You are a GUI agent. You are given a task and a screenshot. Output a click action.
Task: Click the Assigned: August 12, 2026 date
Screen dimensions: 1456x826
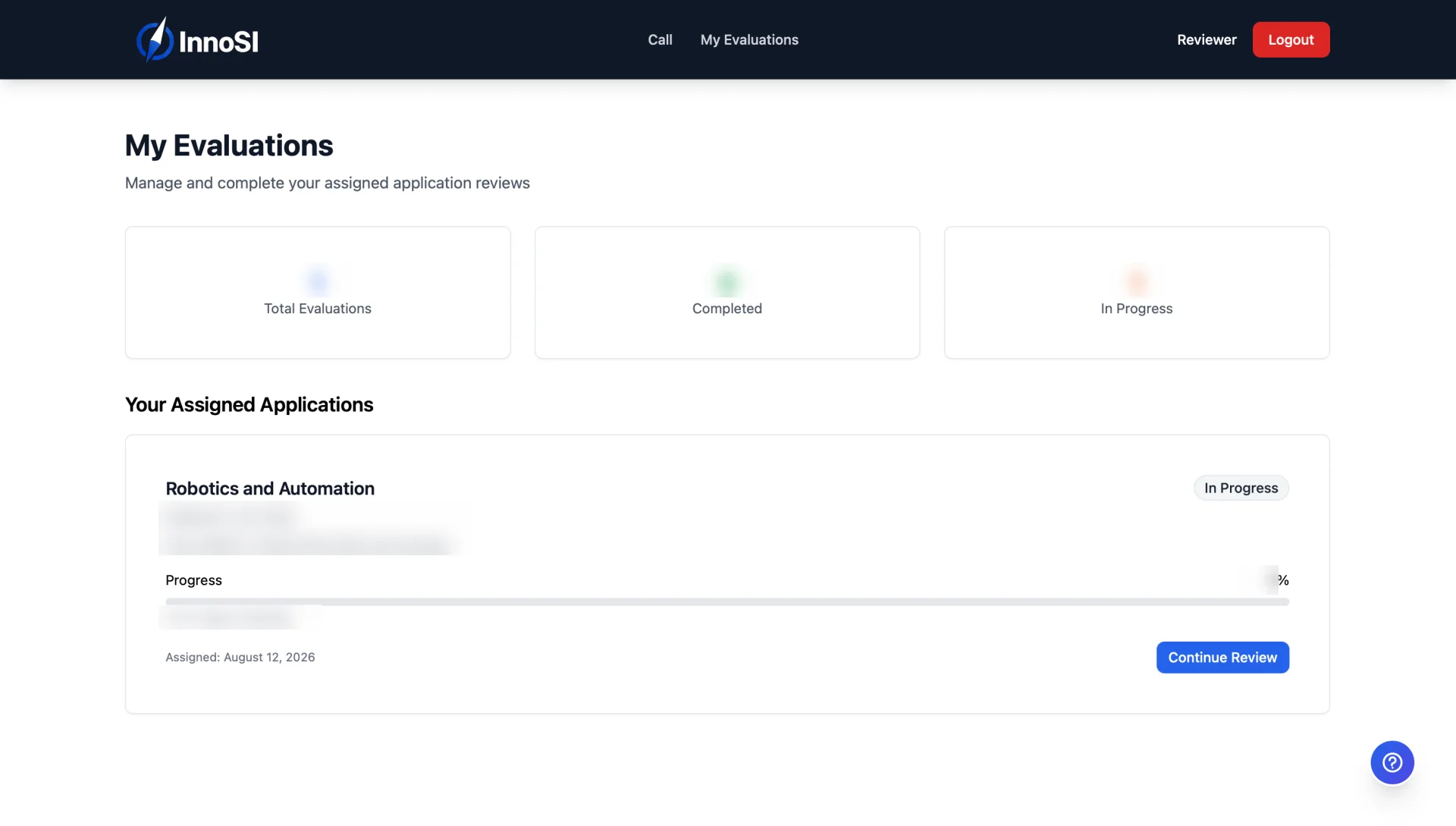(x=240, y=657)
